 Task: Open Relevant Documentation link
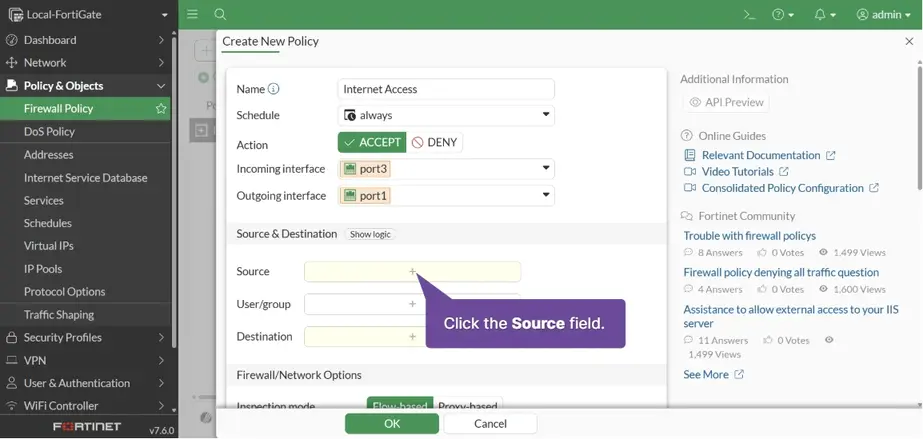pyautogui.click(x=760, y=155)
